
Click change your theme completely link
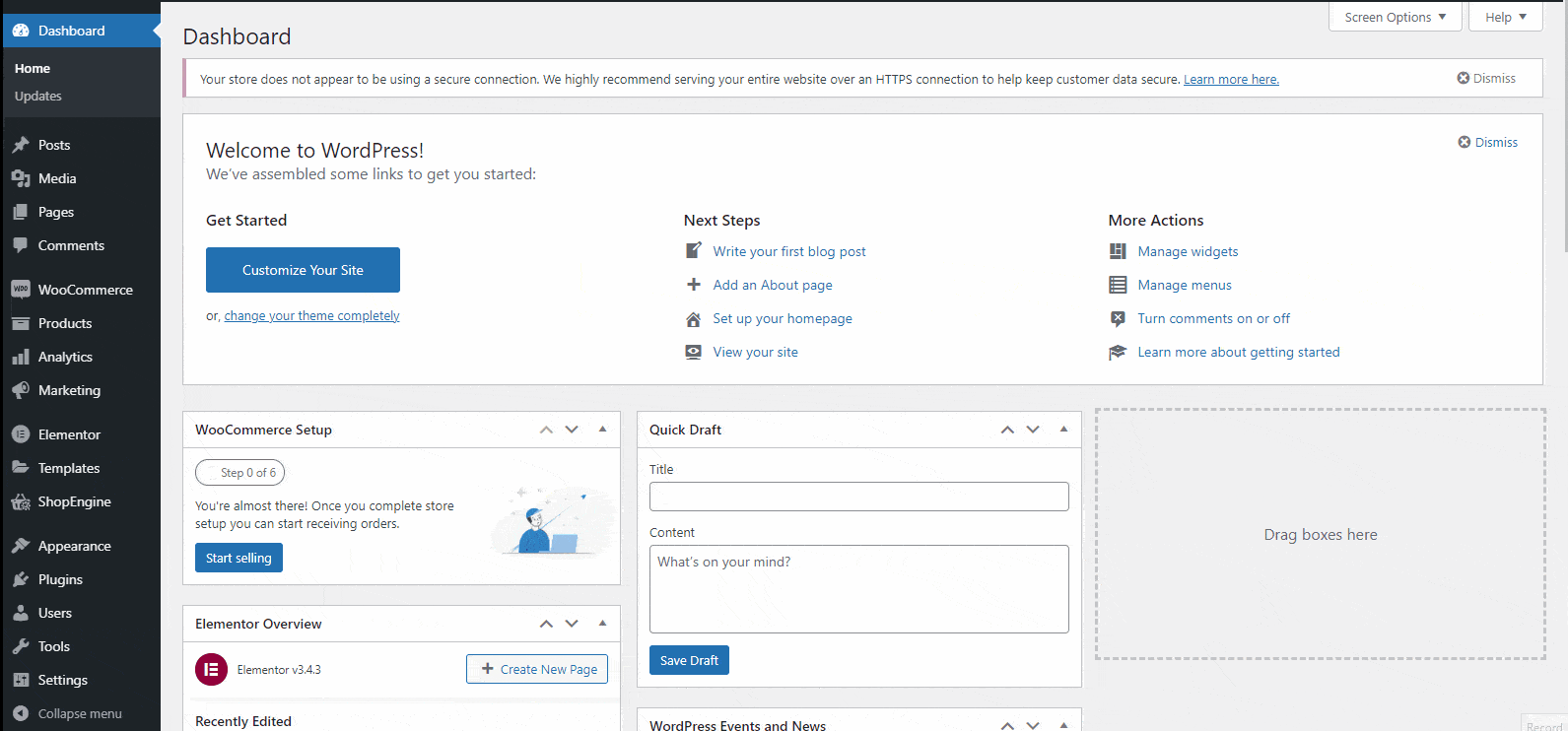[x=311, y=316]
